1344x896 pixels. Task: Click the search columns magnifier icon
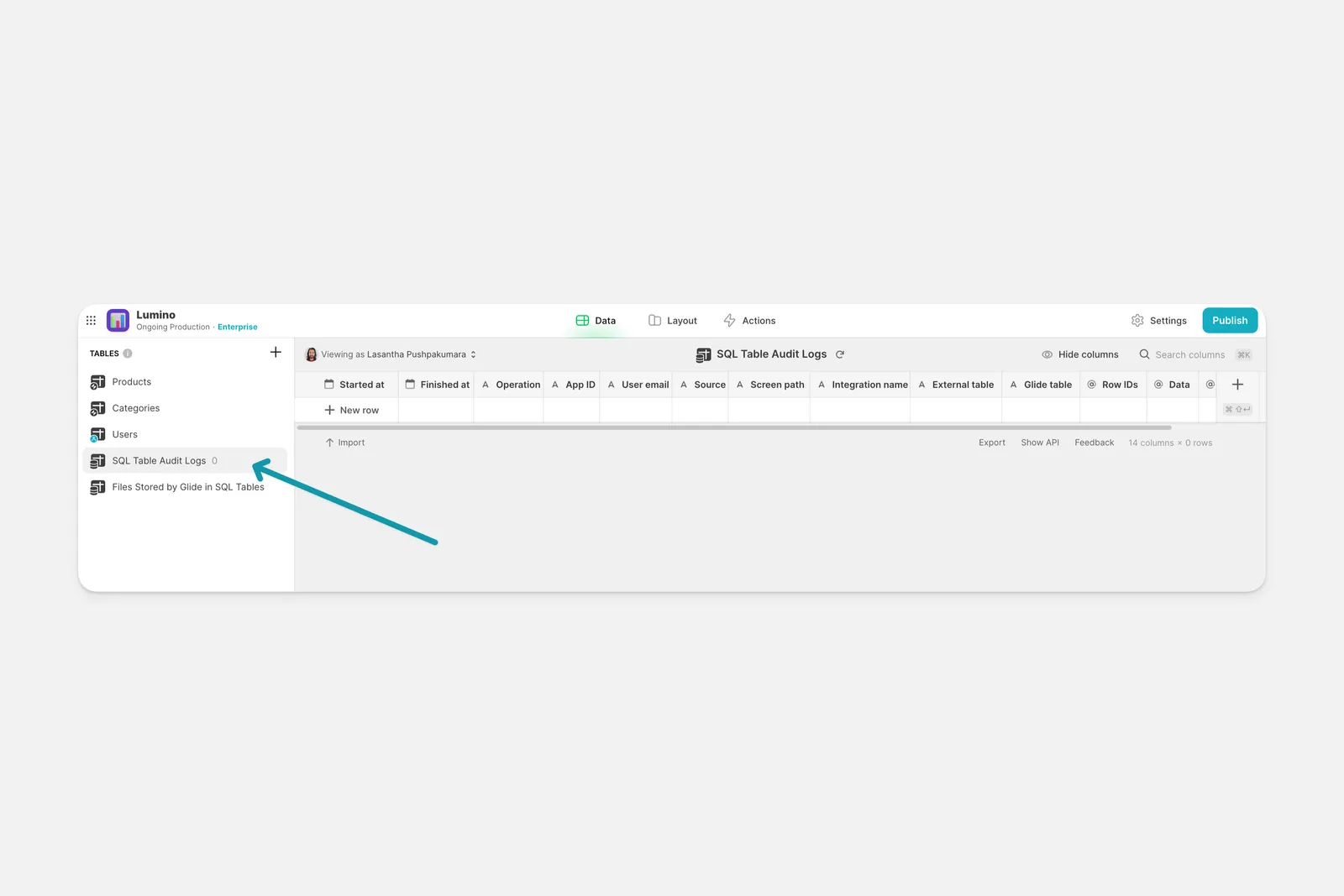coord(1144,354)
